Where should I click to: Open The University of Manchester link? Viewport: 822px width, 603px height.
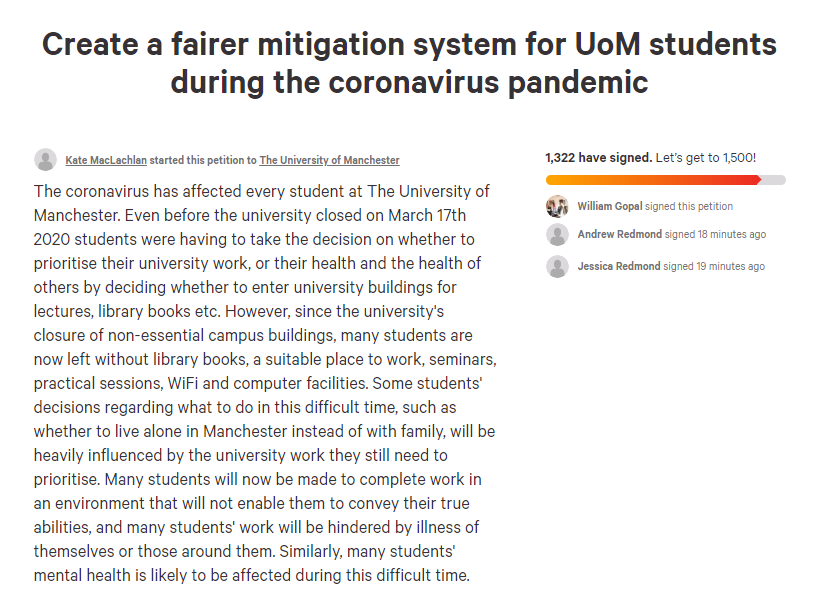point(329,160)
